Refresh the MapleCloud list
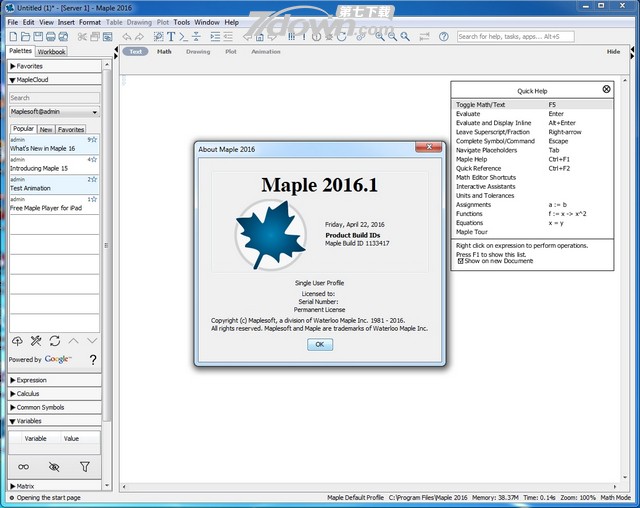640x508 pixels. click(55, 341)
